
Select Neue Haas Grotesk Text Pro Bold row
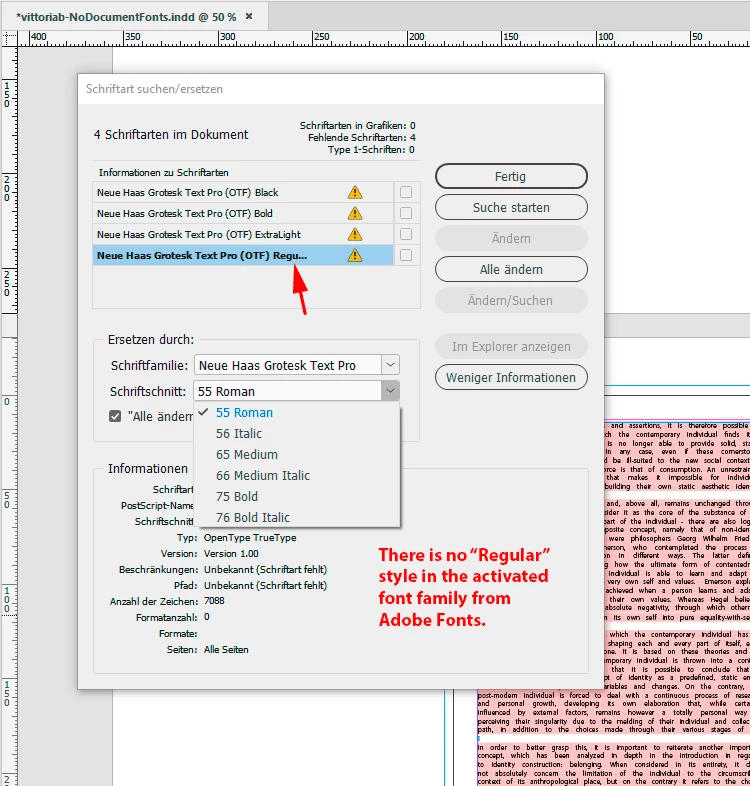tap(243, 214)
